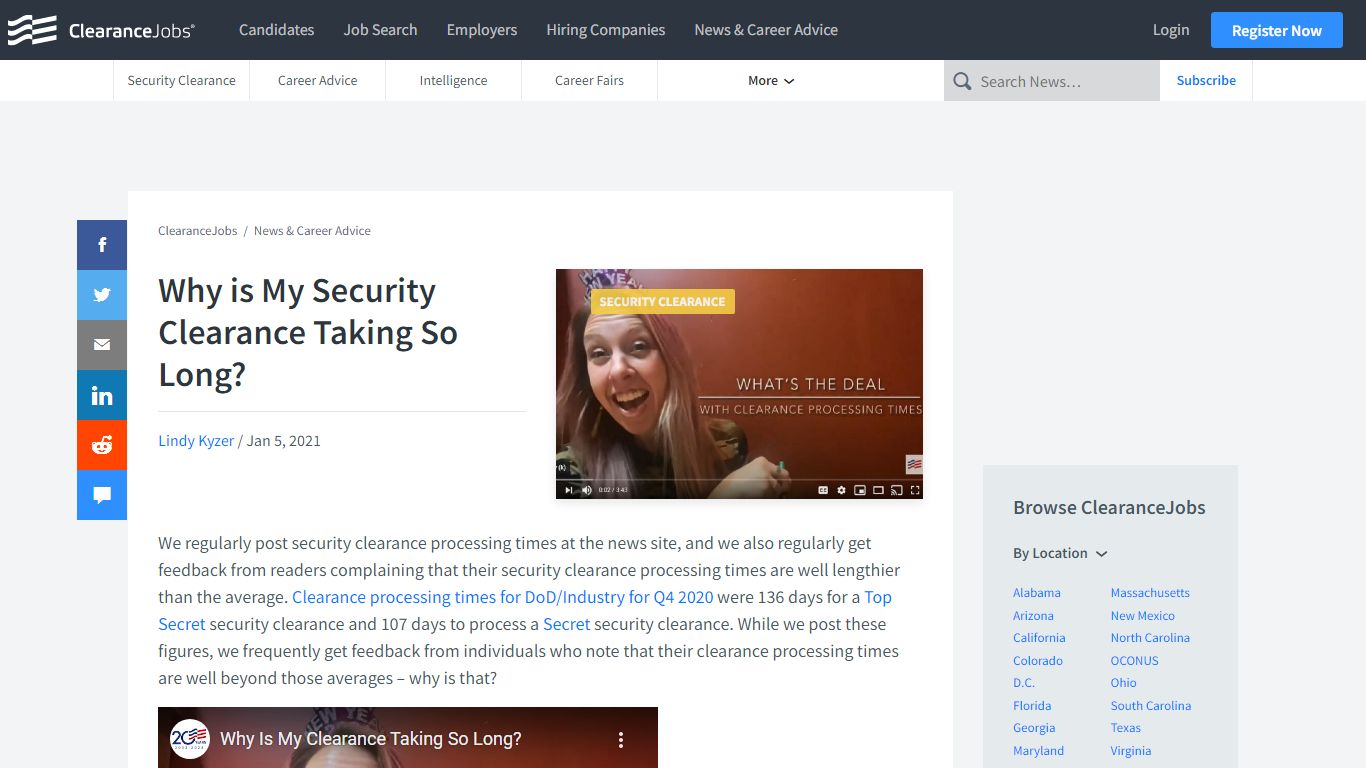Browse jobs in New Mexico
This screenshot has height=768, width=1366.
(1142, 616)
